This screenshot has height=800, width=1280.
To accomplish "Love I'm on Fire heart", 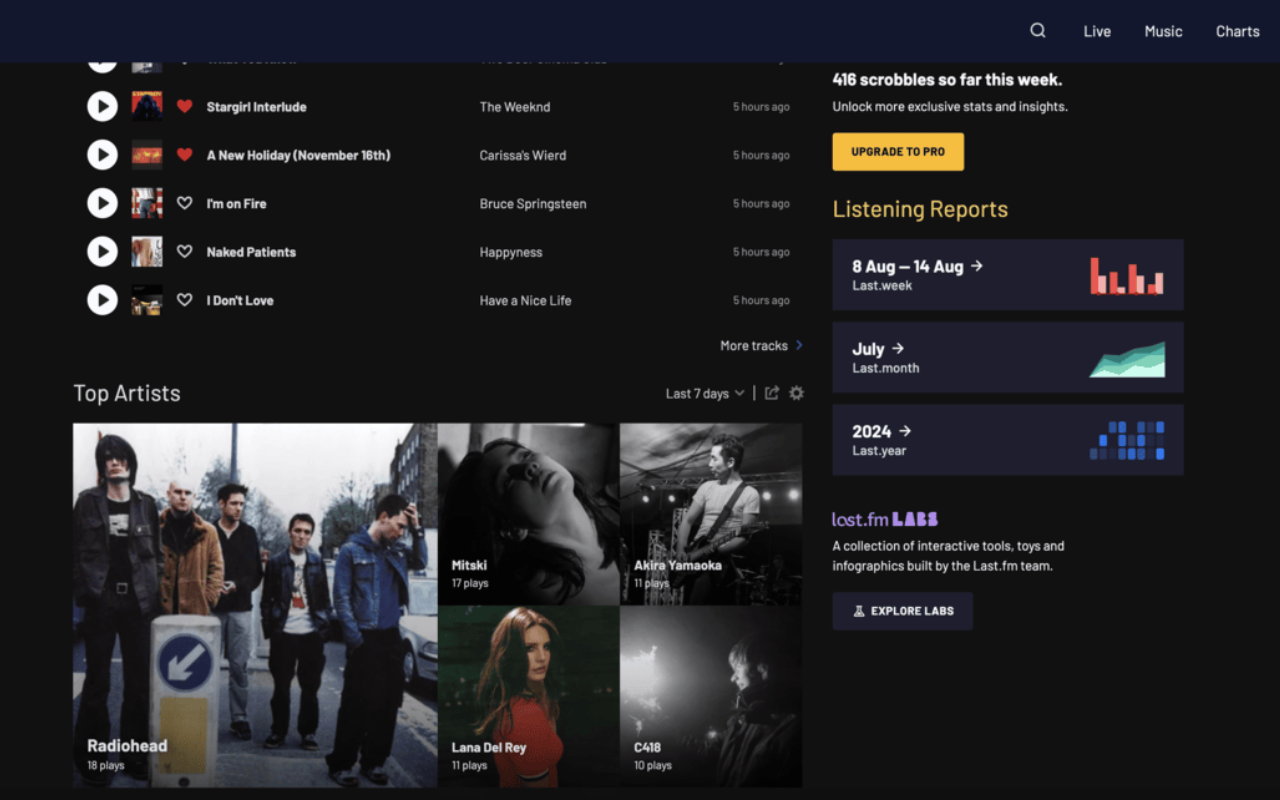I will coord(184,203).
